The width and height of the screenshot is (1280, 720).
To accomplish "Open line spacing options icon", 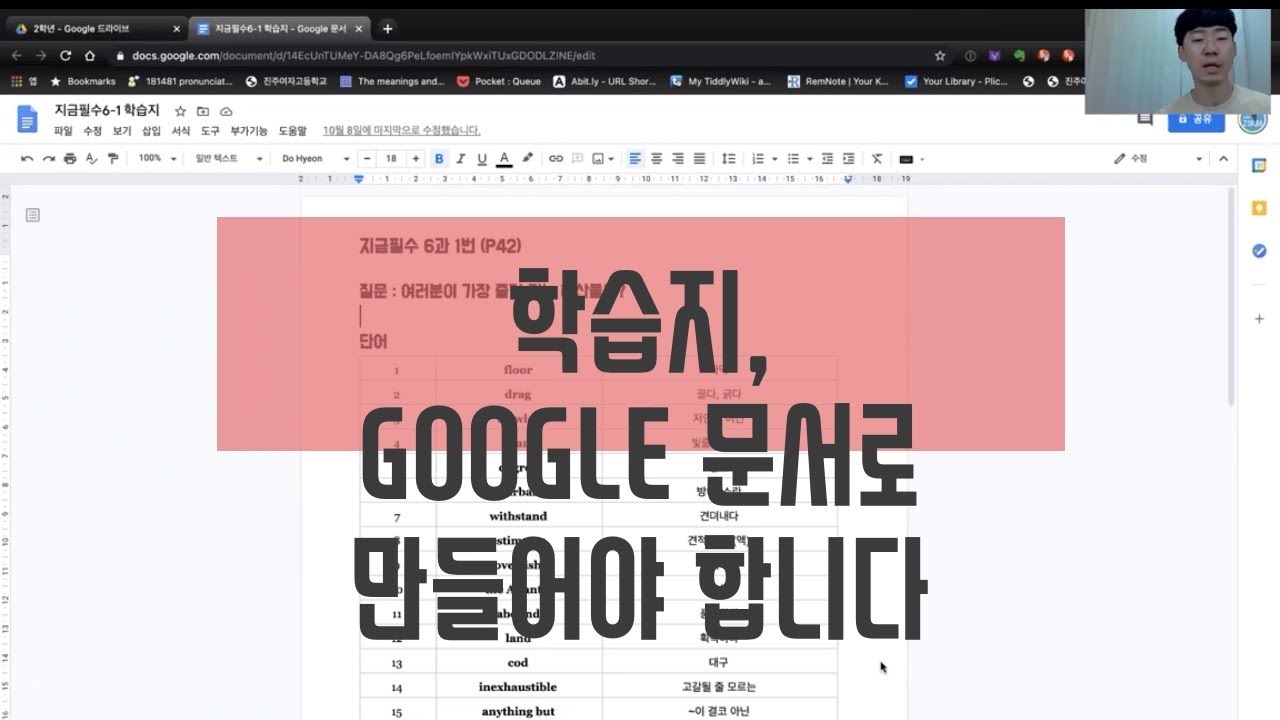I will (x=728, y=158).
